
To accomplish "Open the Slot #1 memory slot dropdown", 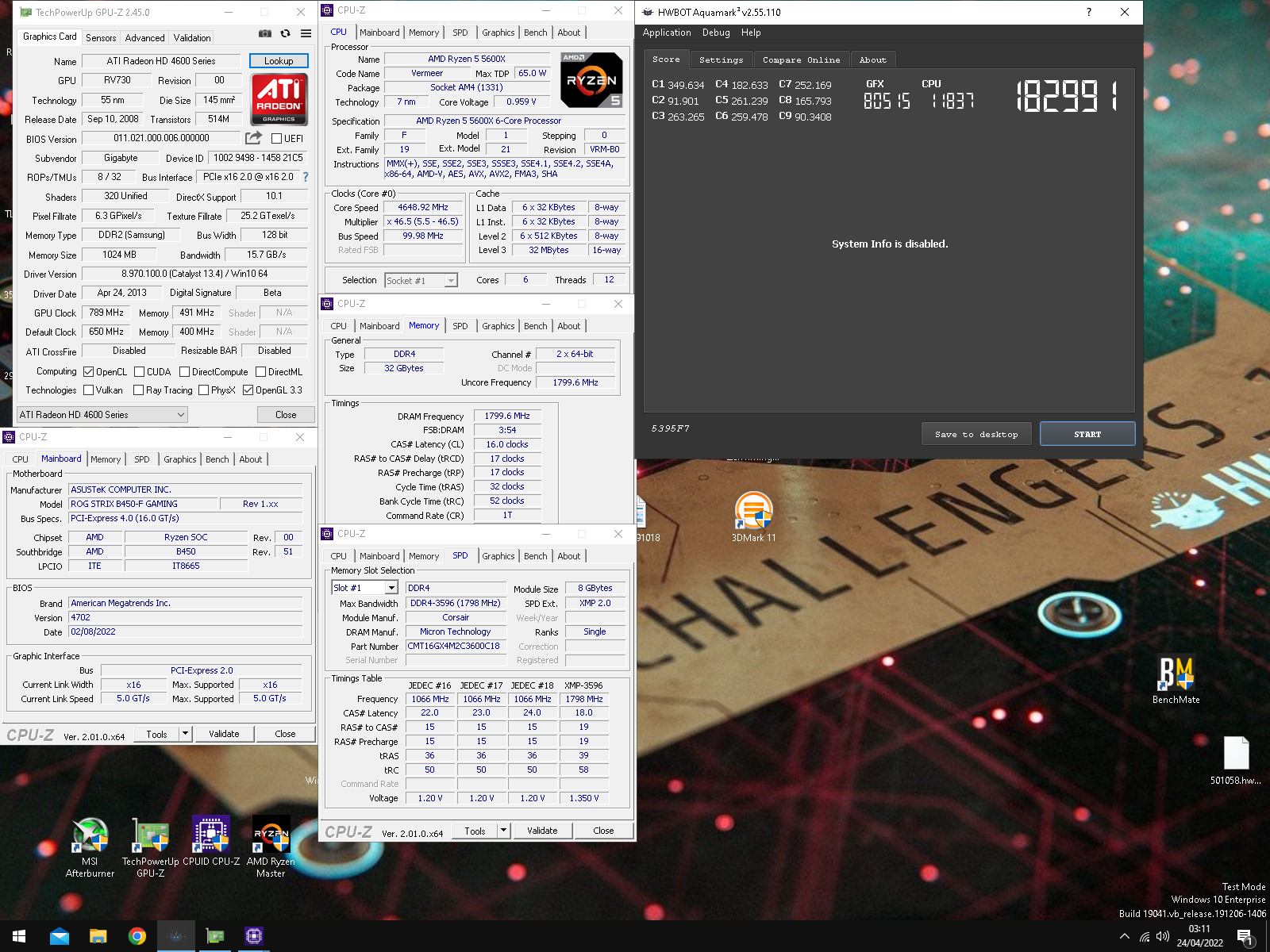I will 364,587.
